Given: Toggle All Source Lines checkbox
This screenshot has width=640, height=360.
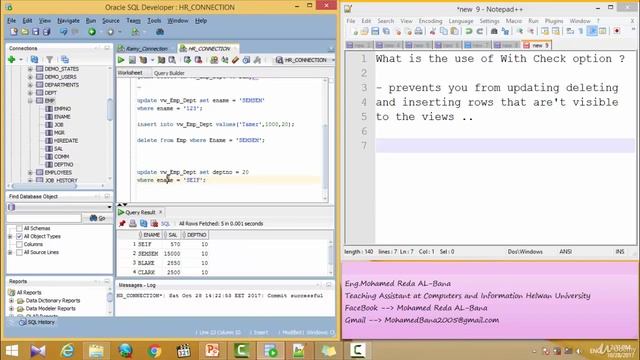Looking at the screenshot, I should [19, 252].
